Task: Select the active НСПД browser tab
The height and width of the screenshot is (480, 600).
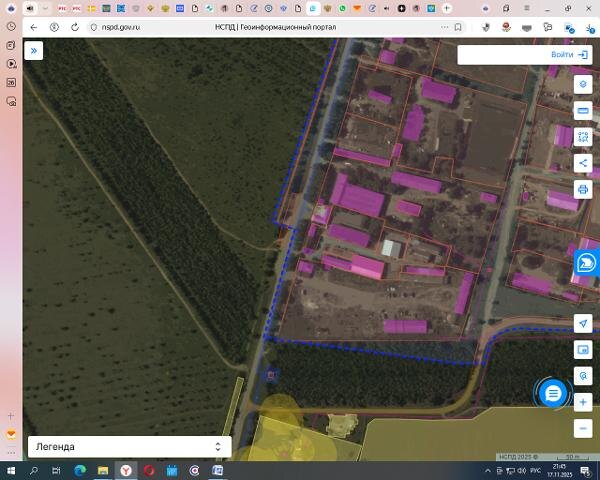Action: pos(313,8)
